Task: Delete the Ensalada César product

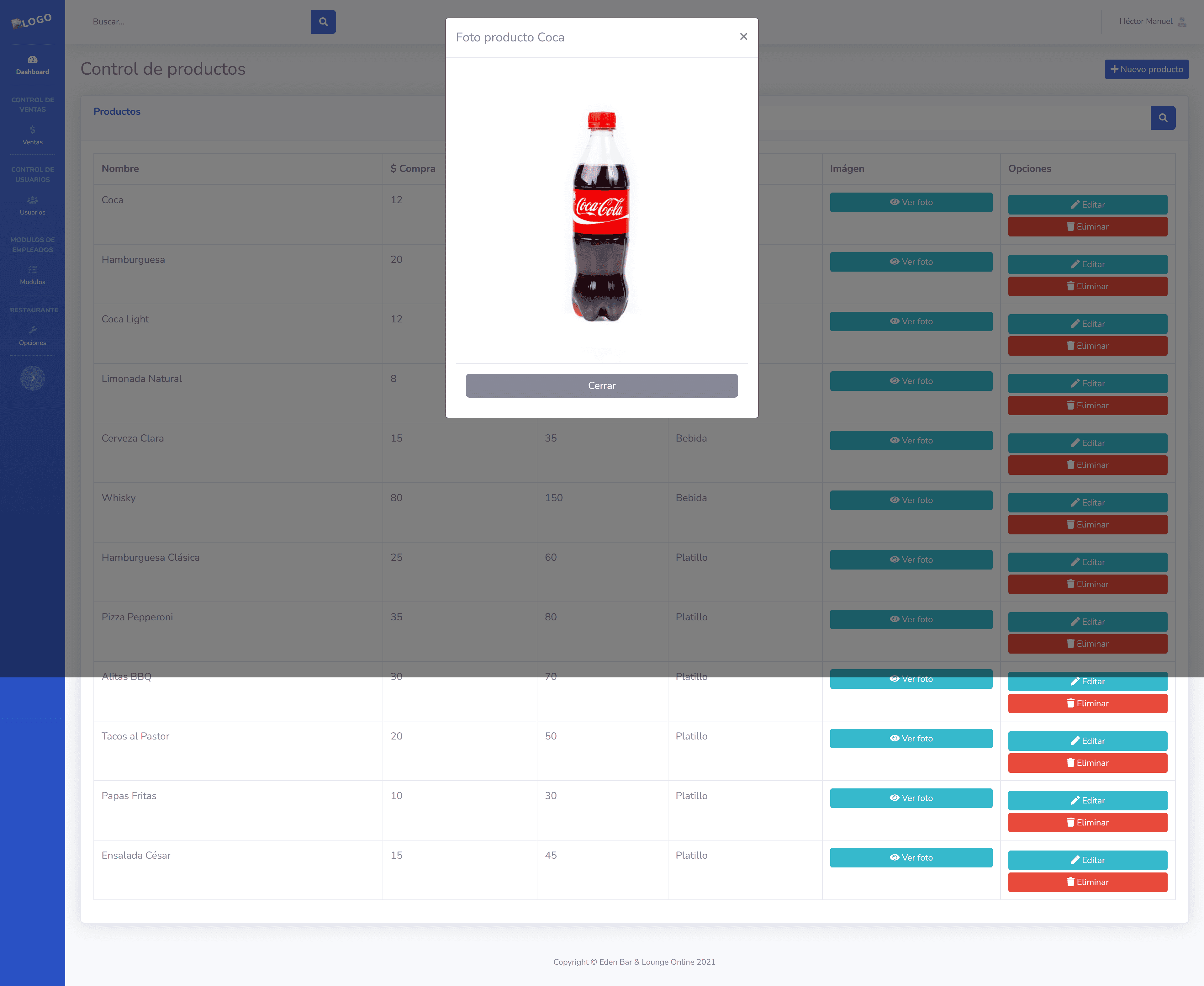Action: (x=1088, y=882)
